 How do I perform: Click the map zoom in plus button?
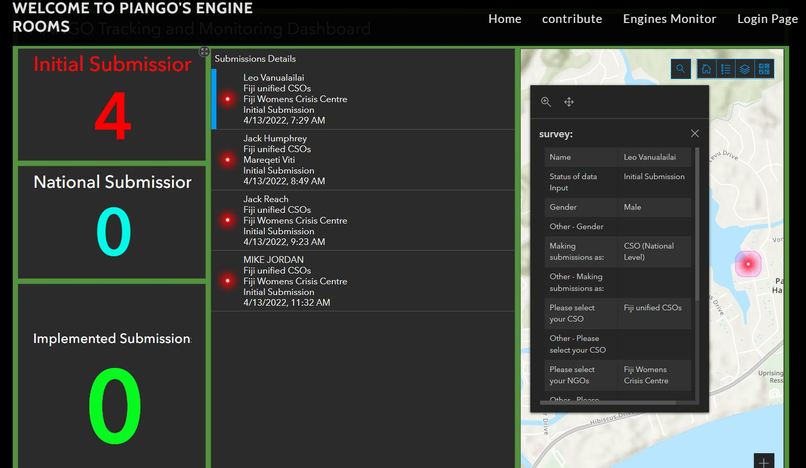764,461
